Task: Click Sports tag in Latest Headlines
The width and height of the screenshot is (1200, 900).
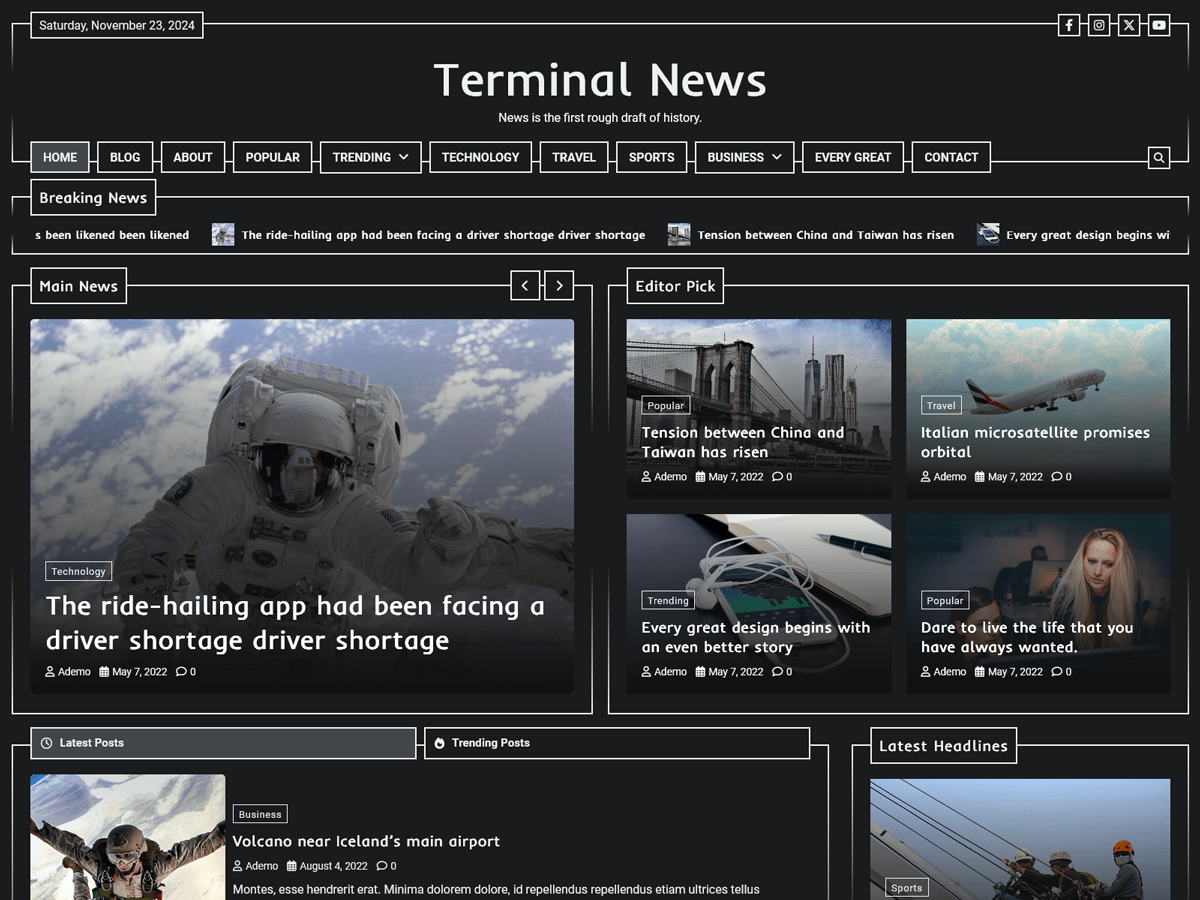Action: [x=906, y=887]
